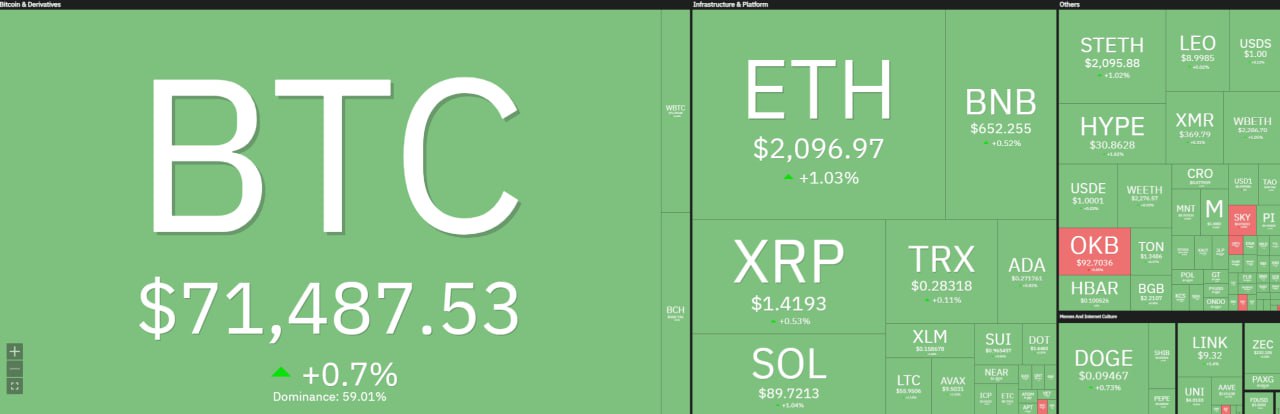Open the LINK tile at $9.32

[x=1209, y=350]
